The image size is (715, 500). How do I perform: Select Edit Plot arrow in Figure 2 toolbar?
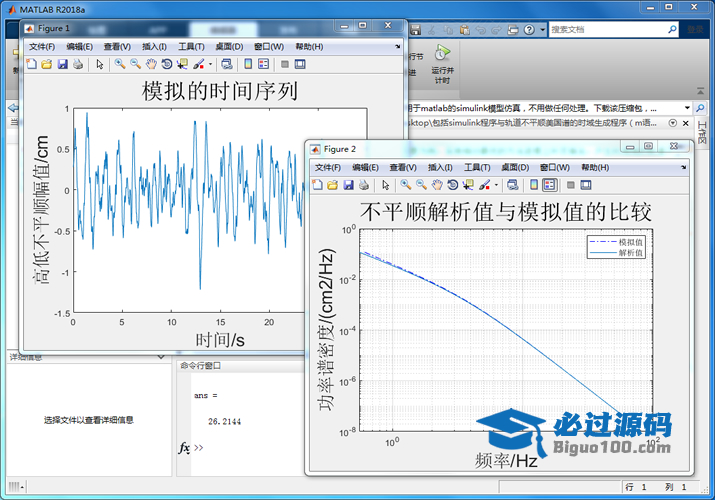(386, 185)
